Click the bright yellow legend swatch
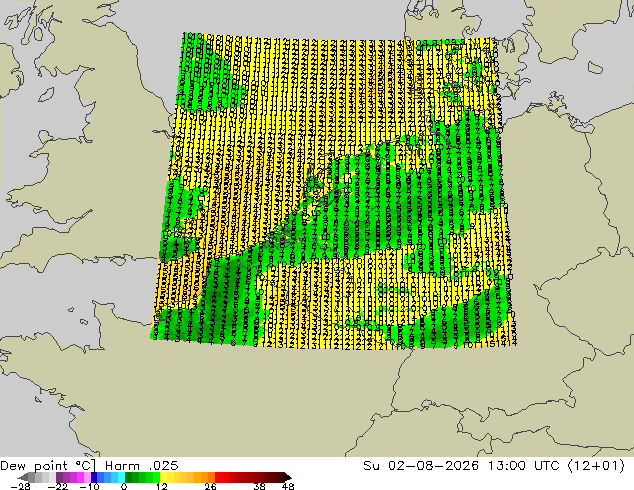 pos(163,477)
